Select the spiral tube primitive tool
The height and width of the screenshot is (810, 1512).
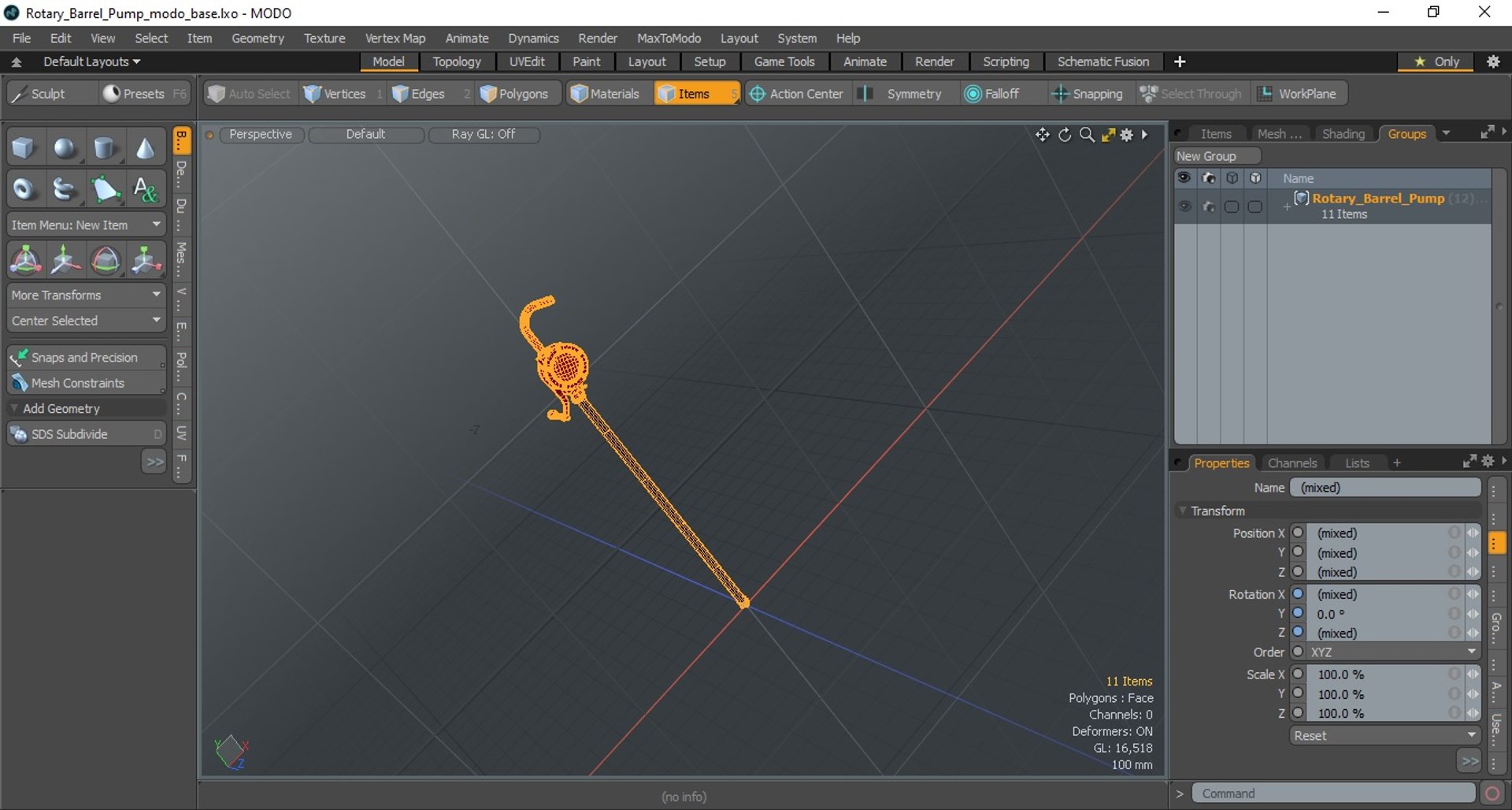[x=65, y=189]
